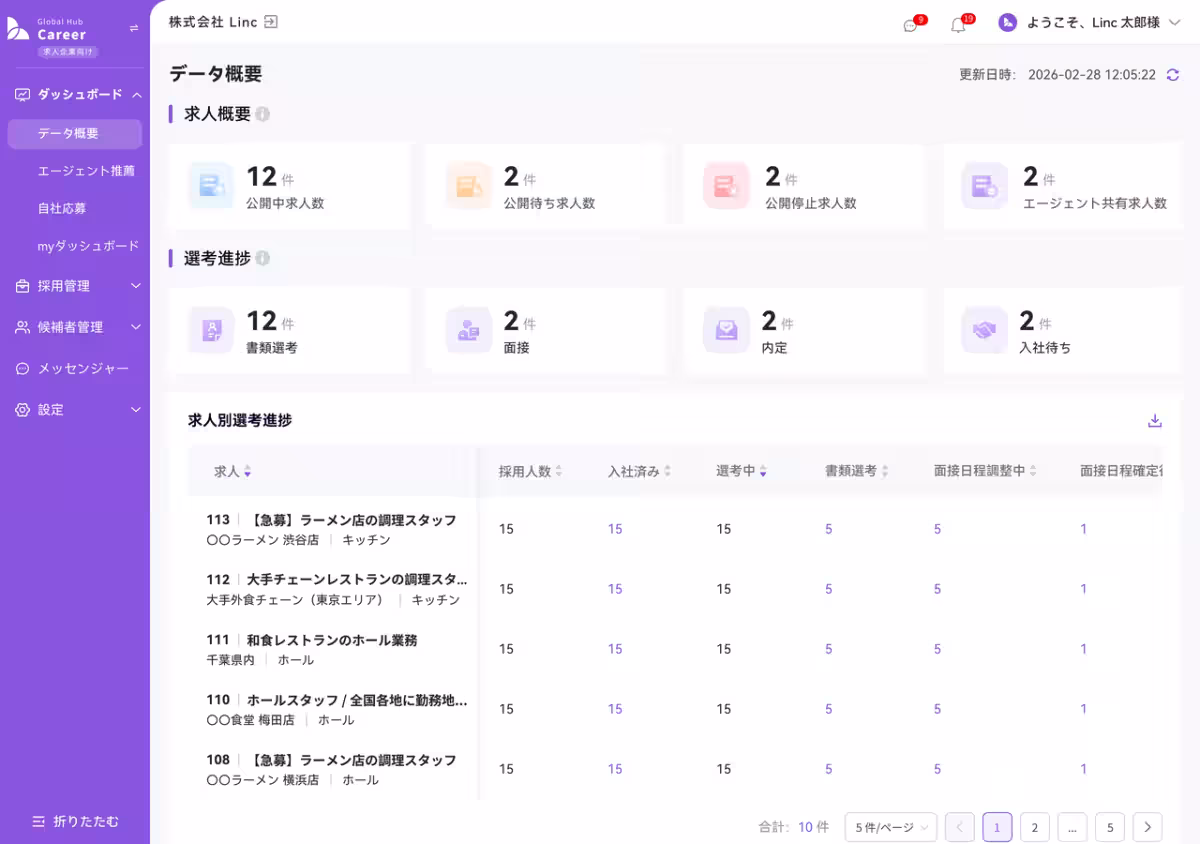Click the 株式会社 Linc company name
Image resolution: width=1200 pixels, height=844 pixels.
pyautogui.click(x=213, y=22)
